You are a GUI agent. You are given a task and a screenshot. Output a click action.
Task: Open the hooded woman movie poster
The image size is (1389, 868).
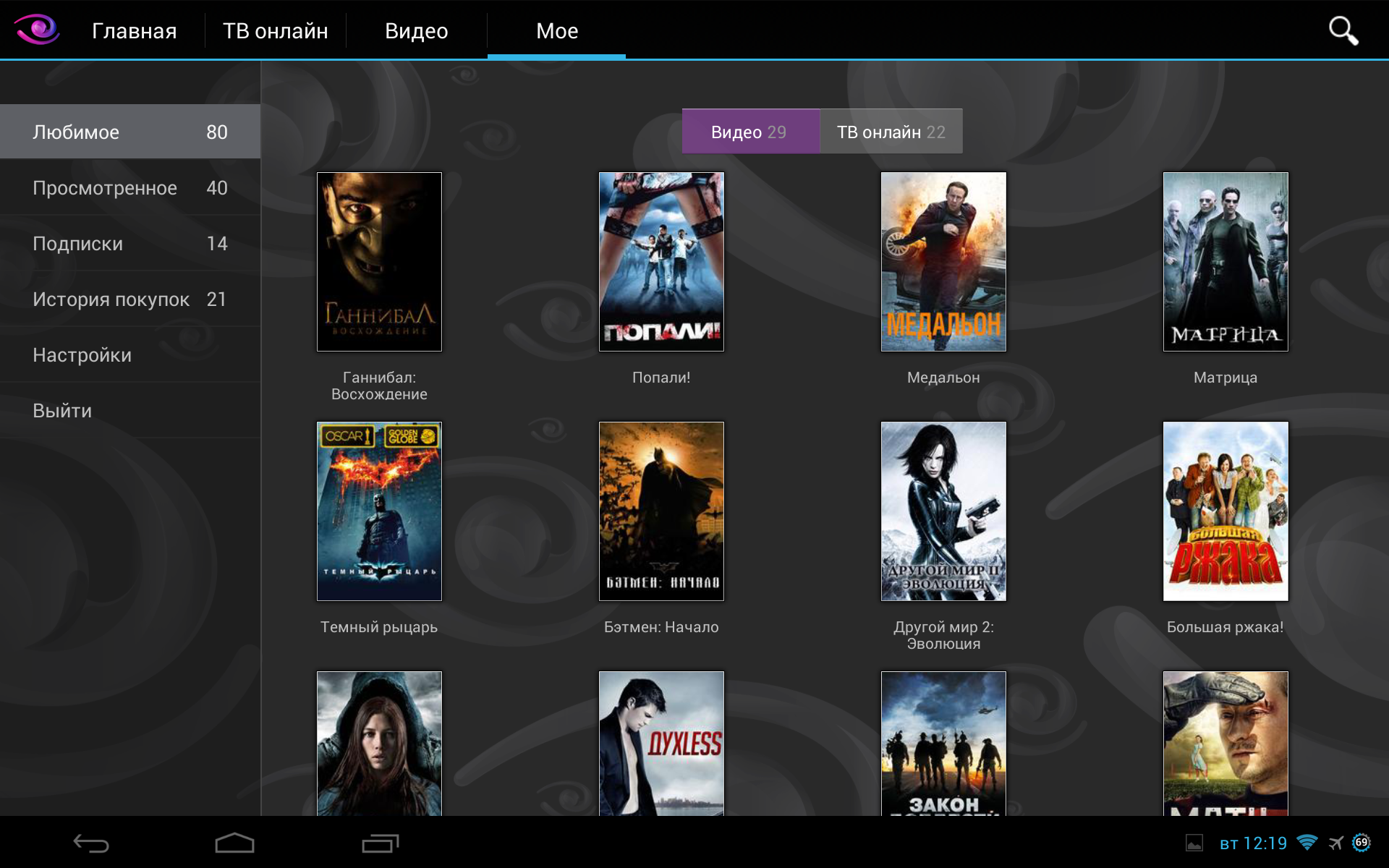[x=379, y=744]
